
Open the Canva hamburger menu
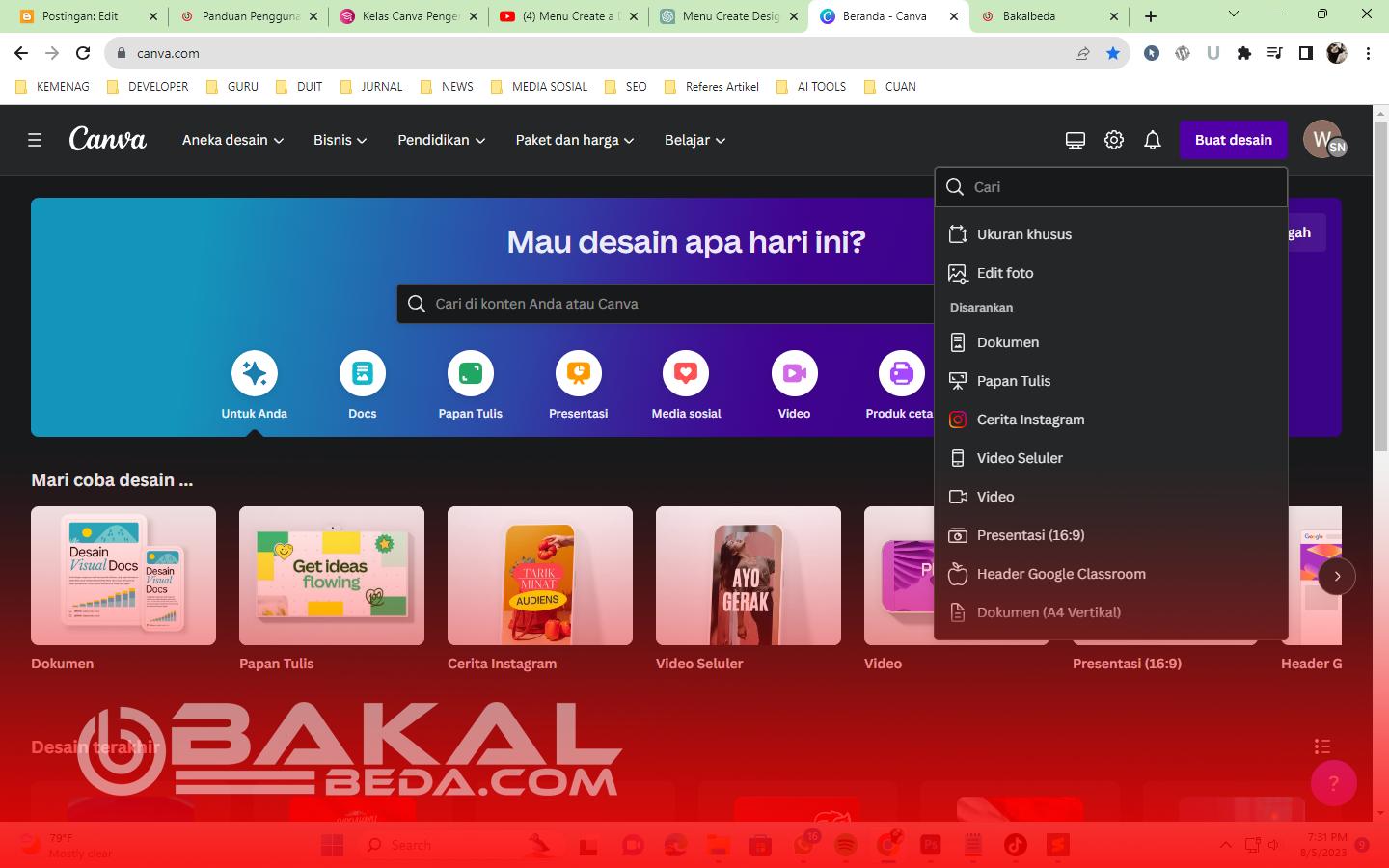tap(35, 140)
